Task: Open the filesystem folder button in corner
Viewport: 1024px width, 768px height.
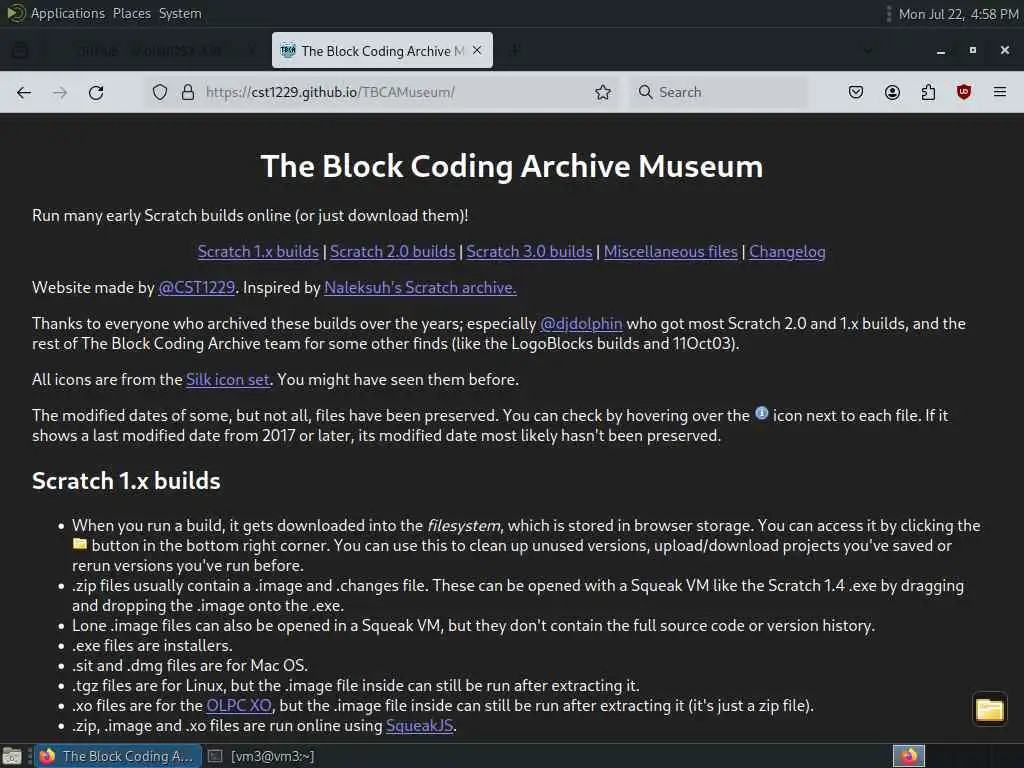Action: (x=989, y=709)
